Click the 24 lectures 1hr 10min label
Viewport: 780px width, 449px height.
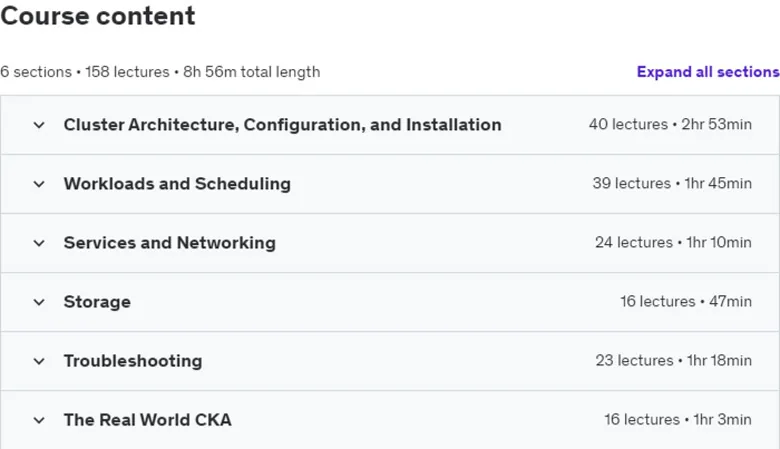click(x=673, y=243)
